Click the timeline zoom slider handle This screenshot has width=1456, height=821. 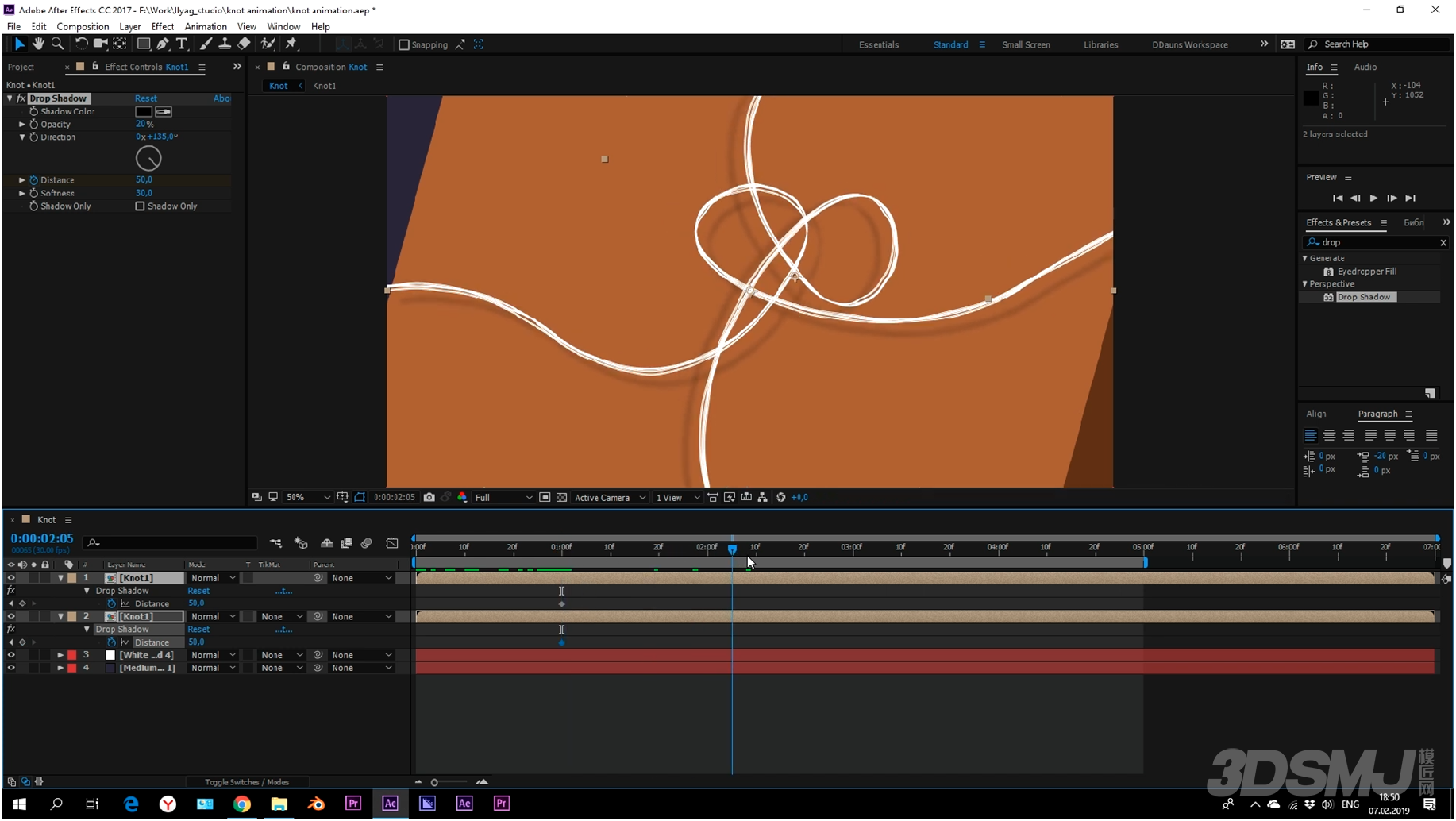pyautogui.click(x=434, y=783)
